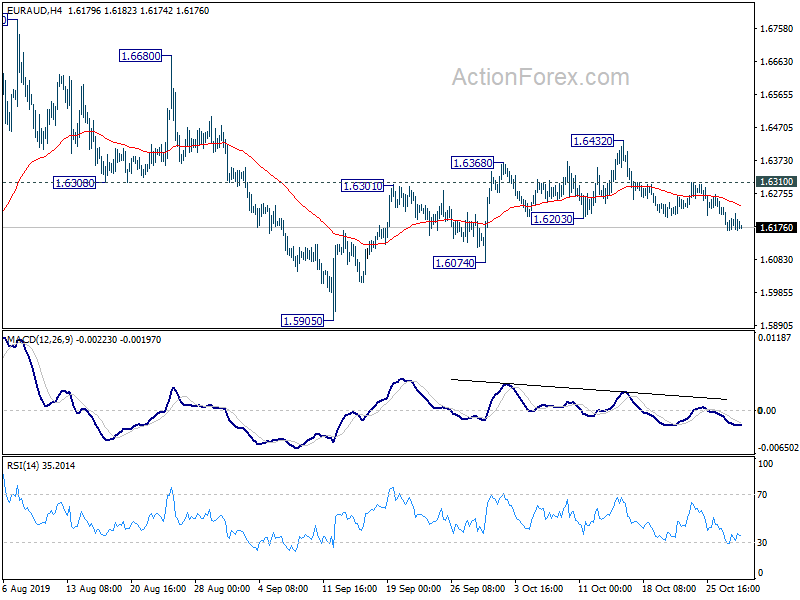Click the 3 Oct 16:00 date label
The height and width of the screenshot is (600, 800).
pos(539,588)
